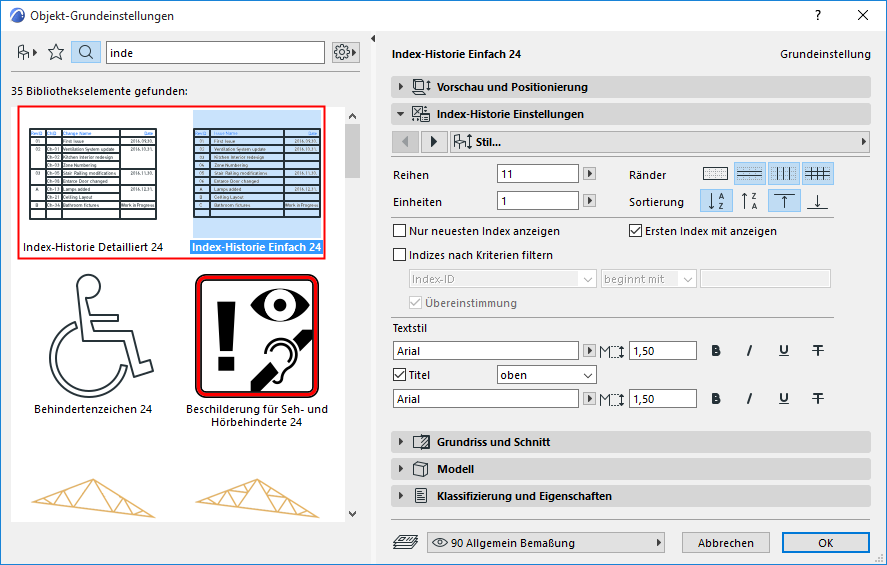887x565 pixels.
Task: Toggle italic for title text
Action: point(750,399)
